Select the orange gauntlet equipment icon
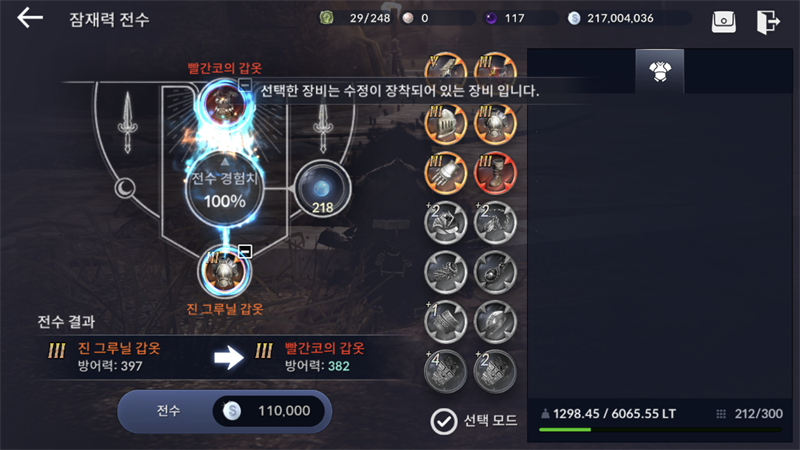Viewport: 800px width, 450px height. (445, 173)
